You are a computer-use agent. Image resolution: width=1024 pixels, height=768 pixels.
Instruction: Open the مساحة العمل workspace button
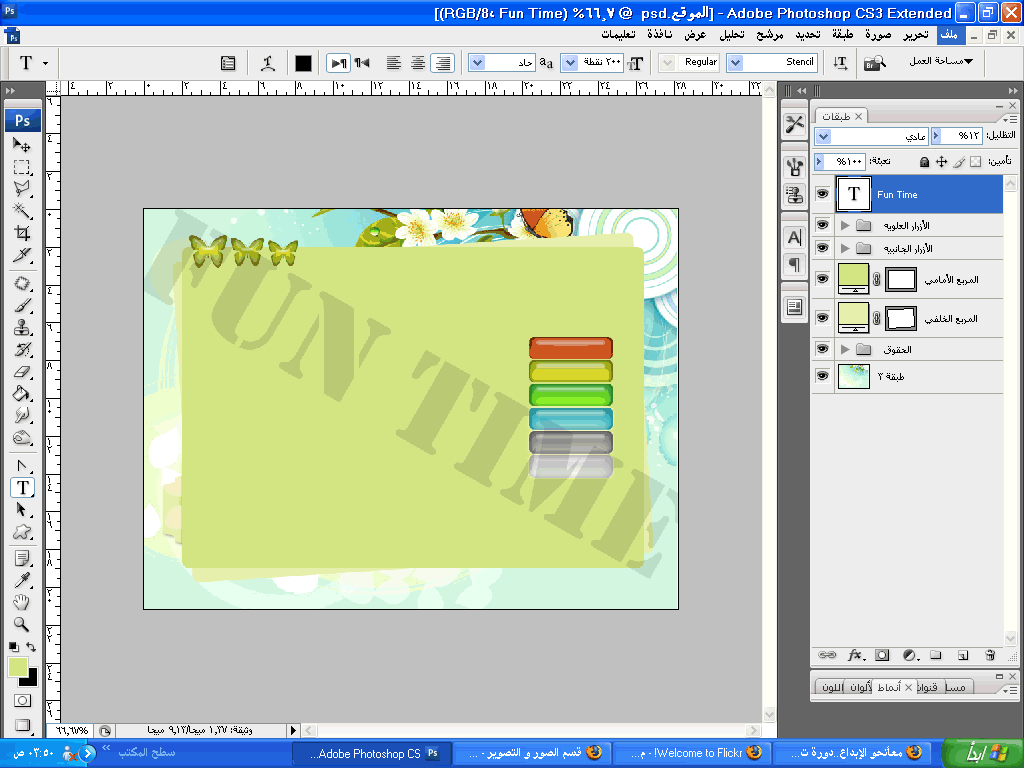pos(940,62)
